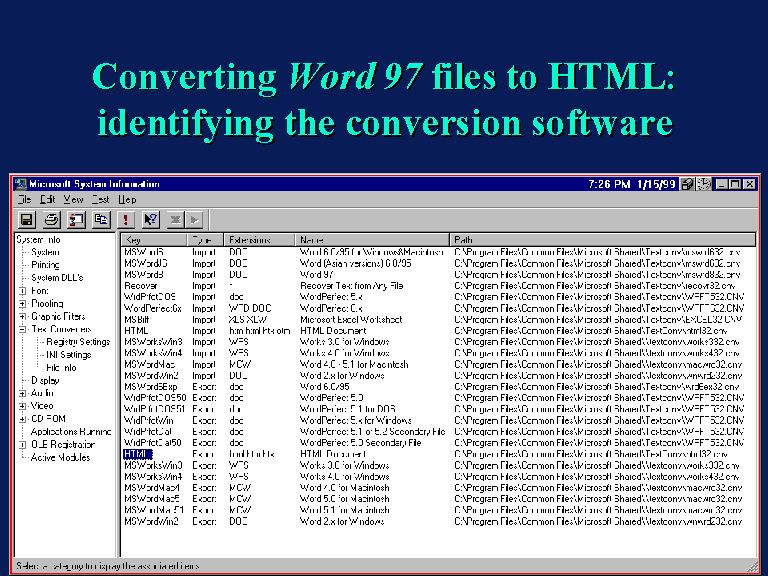Open the menu between View and Help

coord(100,199)
